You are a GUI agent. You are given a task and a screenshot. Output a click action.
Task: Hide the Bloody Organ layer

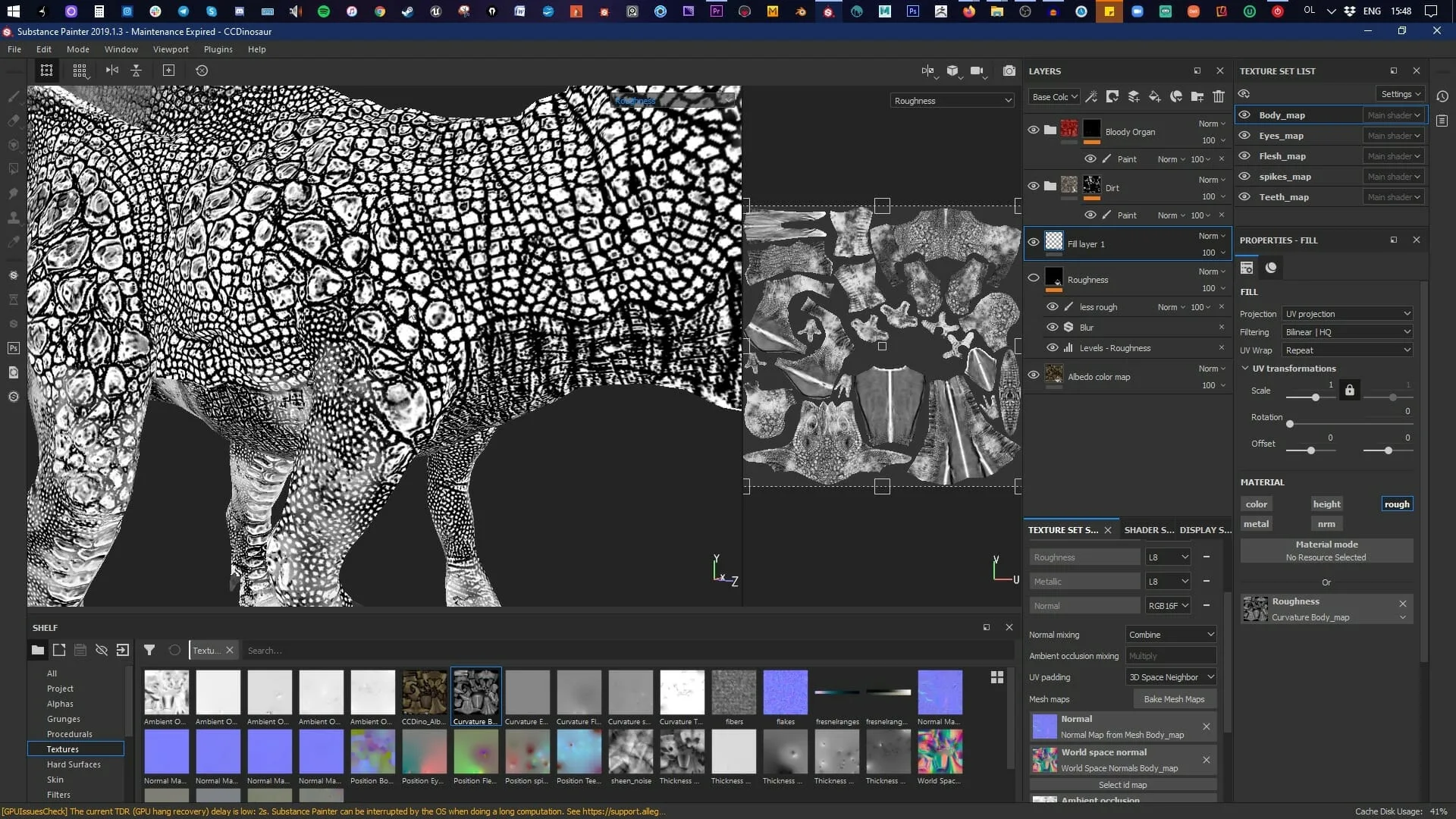pos(1034,130)
